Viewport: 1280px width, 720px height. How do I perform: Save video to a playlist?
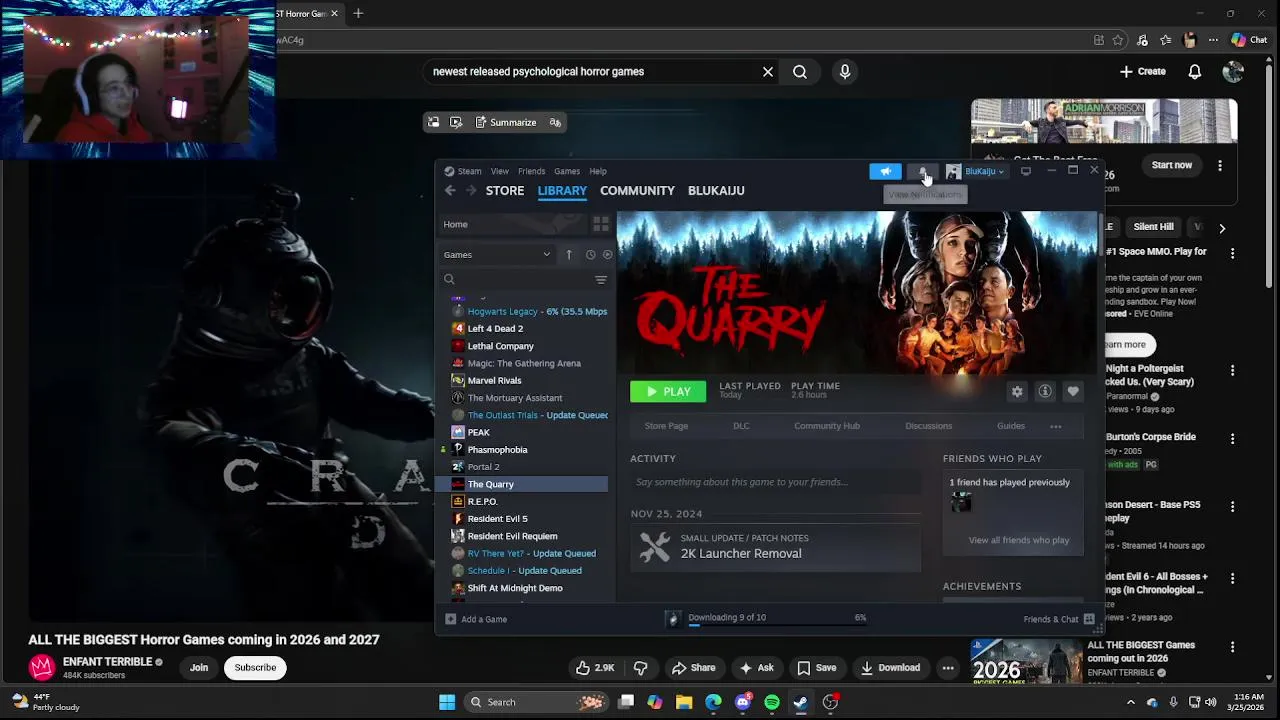coord(816,668)
